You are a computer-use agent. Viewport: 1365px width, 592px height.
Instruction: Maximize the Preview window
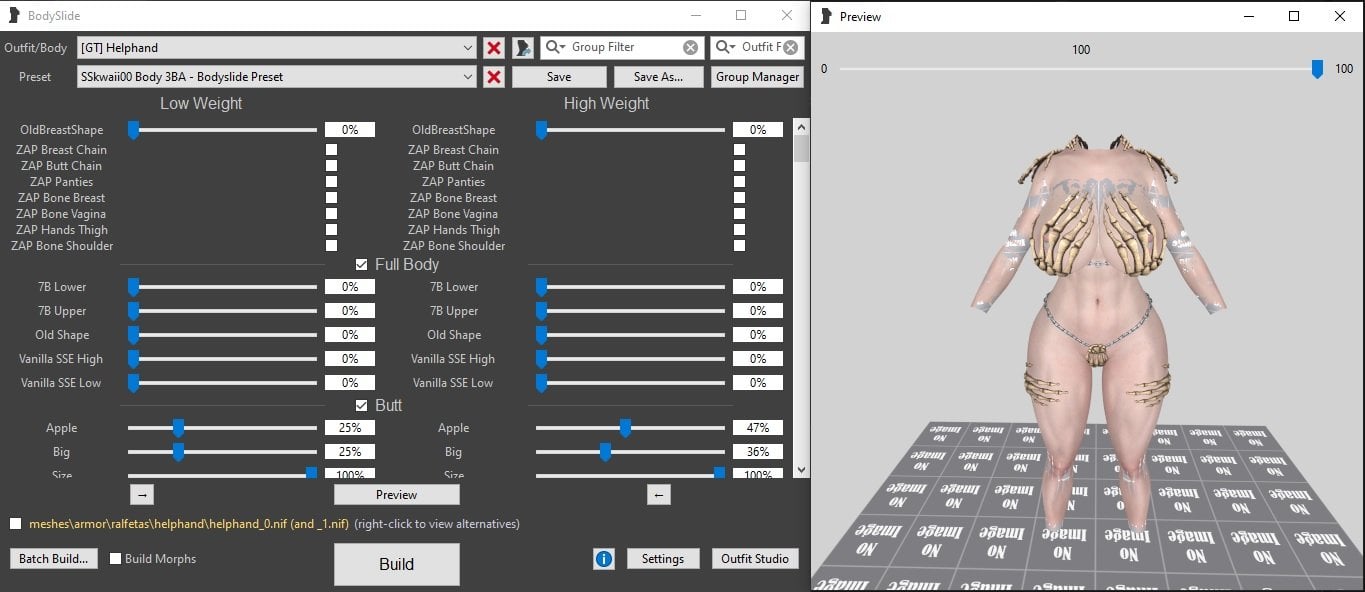1294,16
